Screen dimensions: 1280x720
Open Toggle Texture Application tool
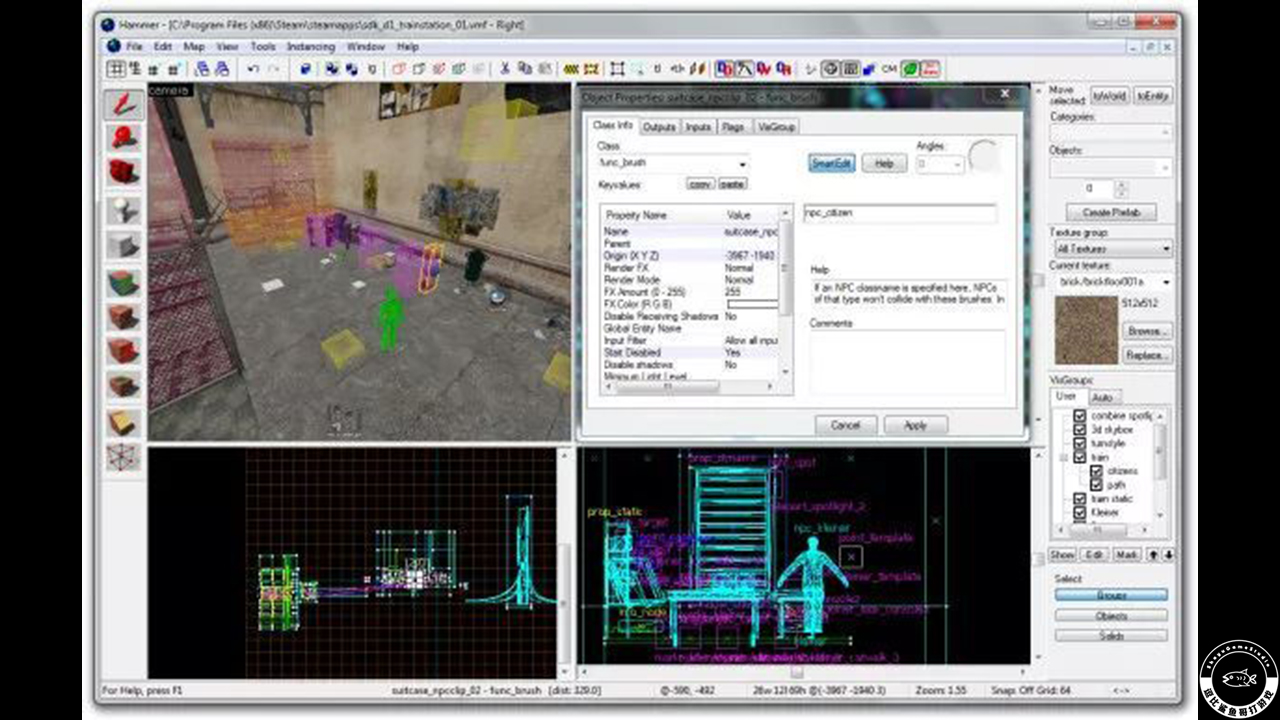point(124,281)
